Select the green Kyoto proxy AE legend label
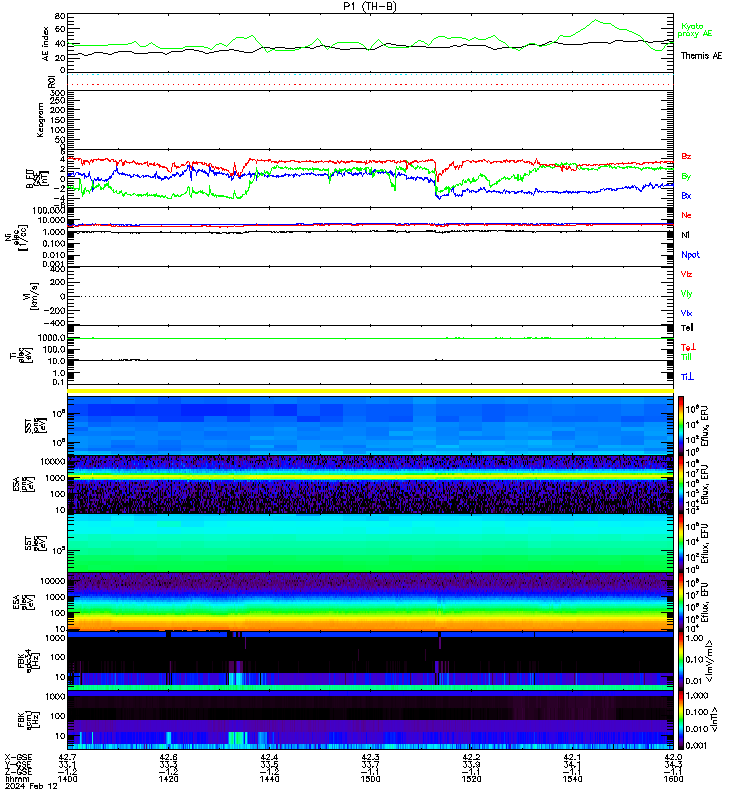This screenshot has width=750, height=800. (x=694, y=30)
